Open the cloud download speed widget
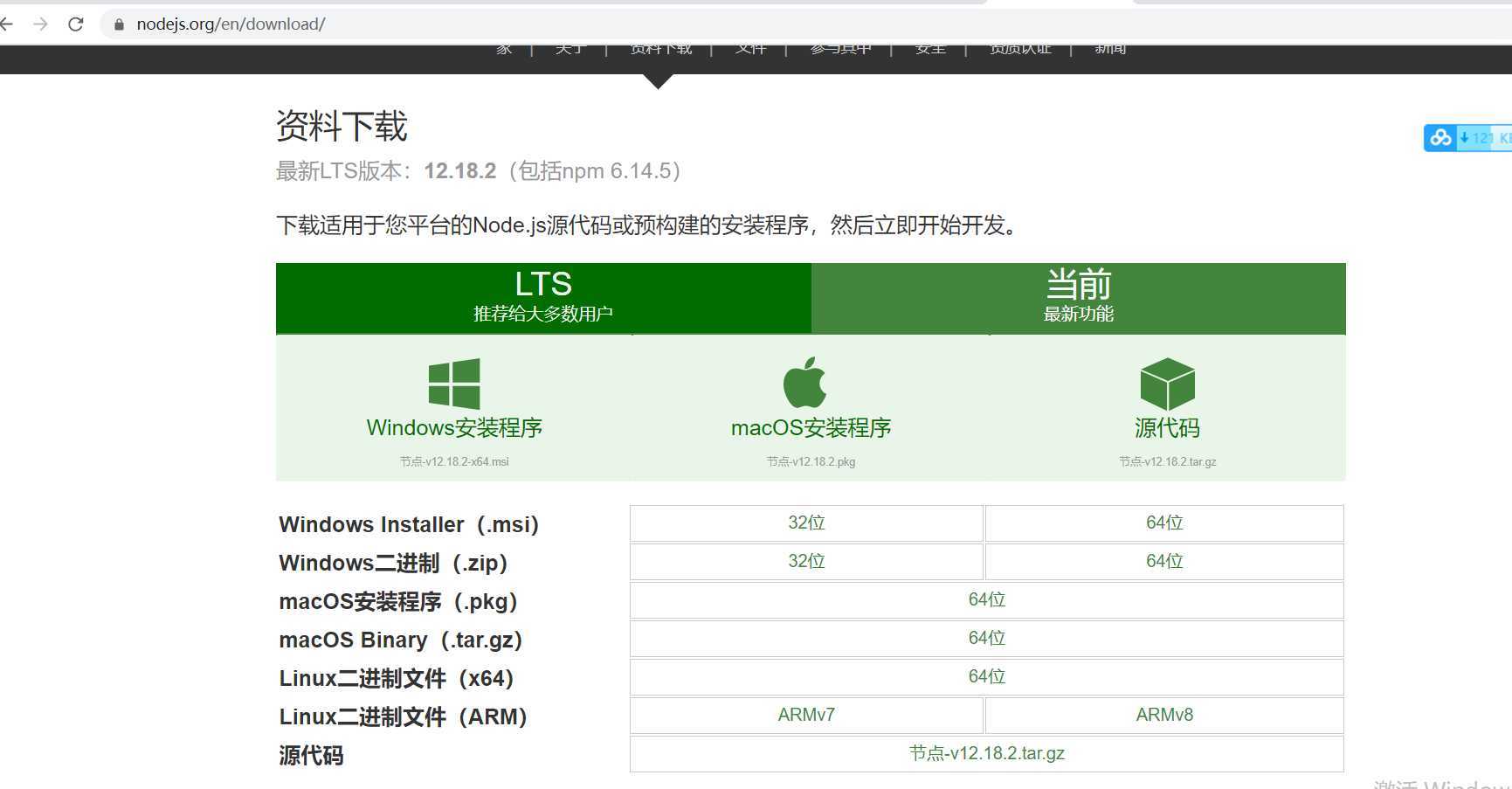Screen dimensions: 1512x789 click(x=1467, y=137)
